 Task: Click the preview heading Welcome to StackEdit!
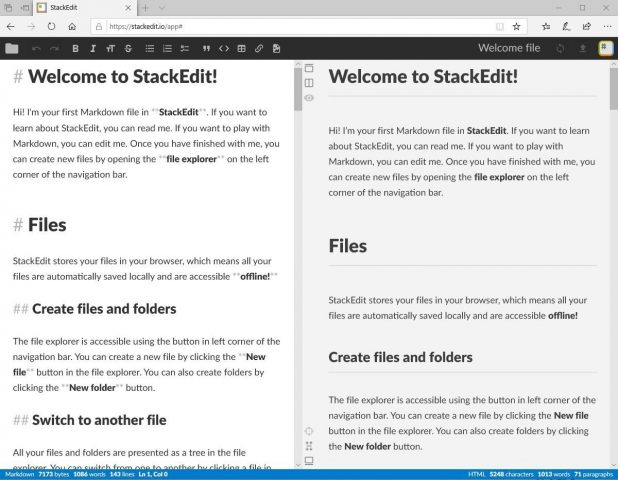click(x=423, y=76)
